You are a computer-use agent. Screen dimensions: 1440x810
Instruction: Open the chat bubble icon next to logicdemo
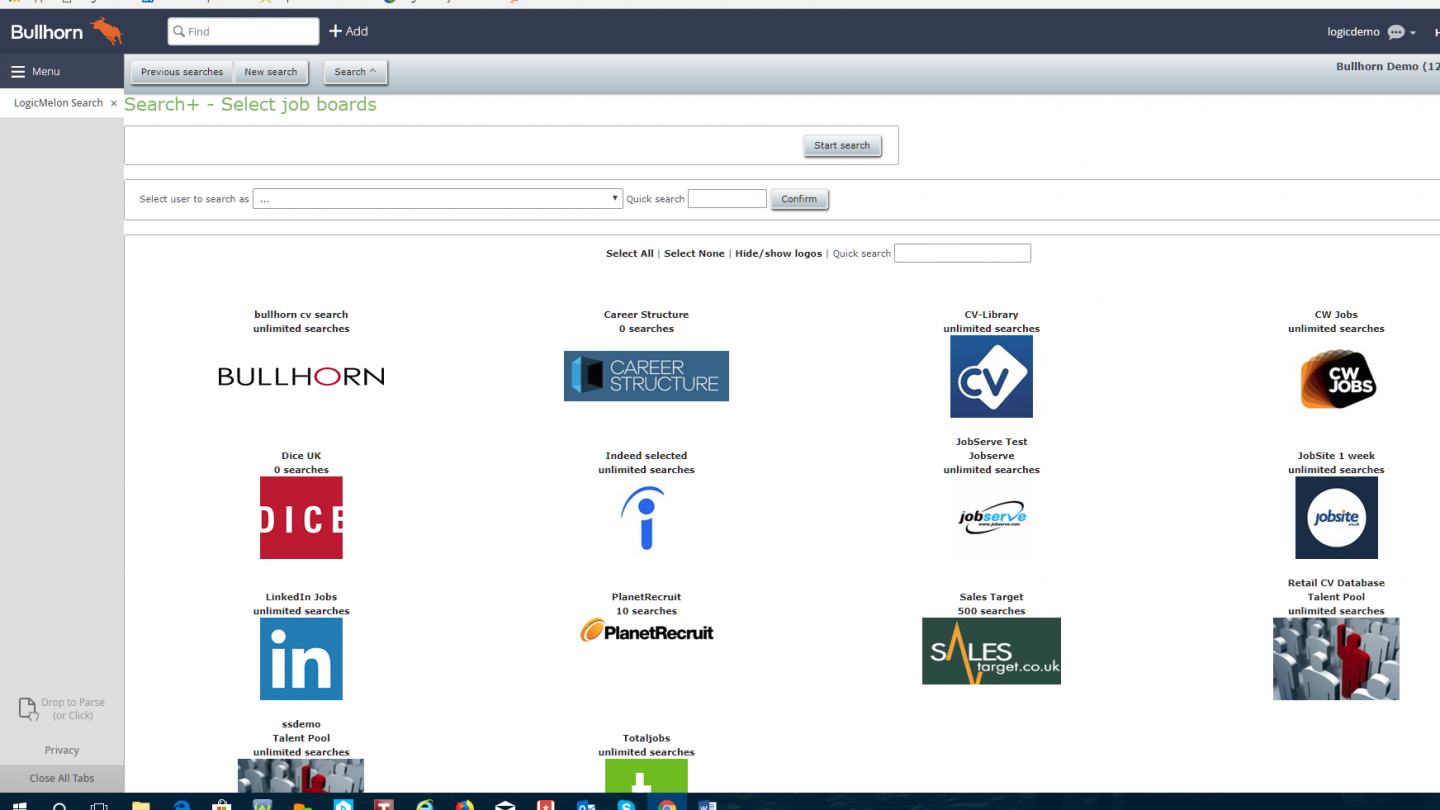(x=1396, y=32)
